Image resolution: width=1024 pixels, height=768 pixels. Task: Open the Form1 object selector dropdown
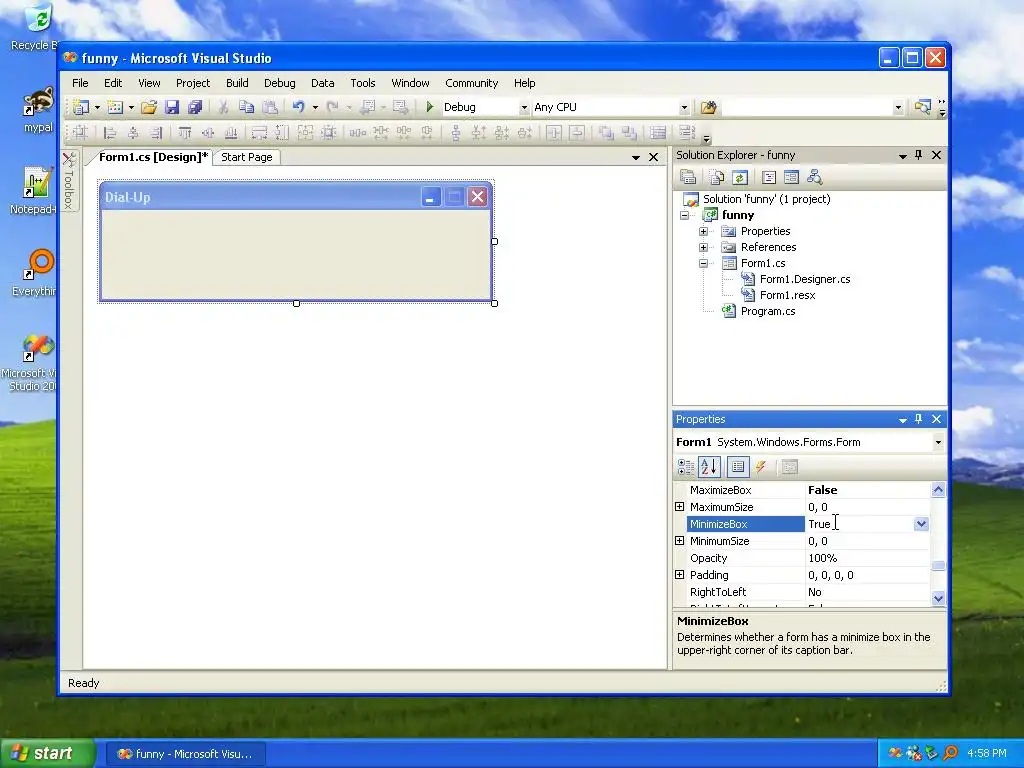pyautogui.click(x=938, y=442)
